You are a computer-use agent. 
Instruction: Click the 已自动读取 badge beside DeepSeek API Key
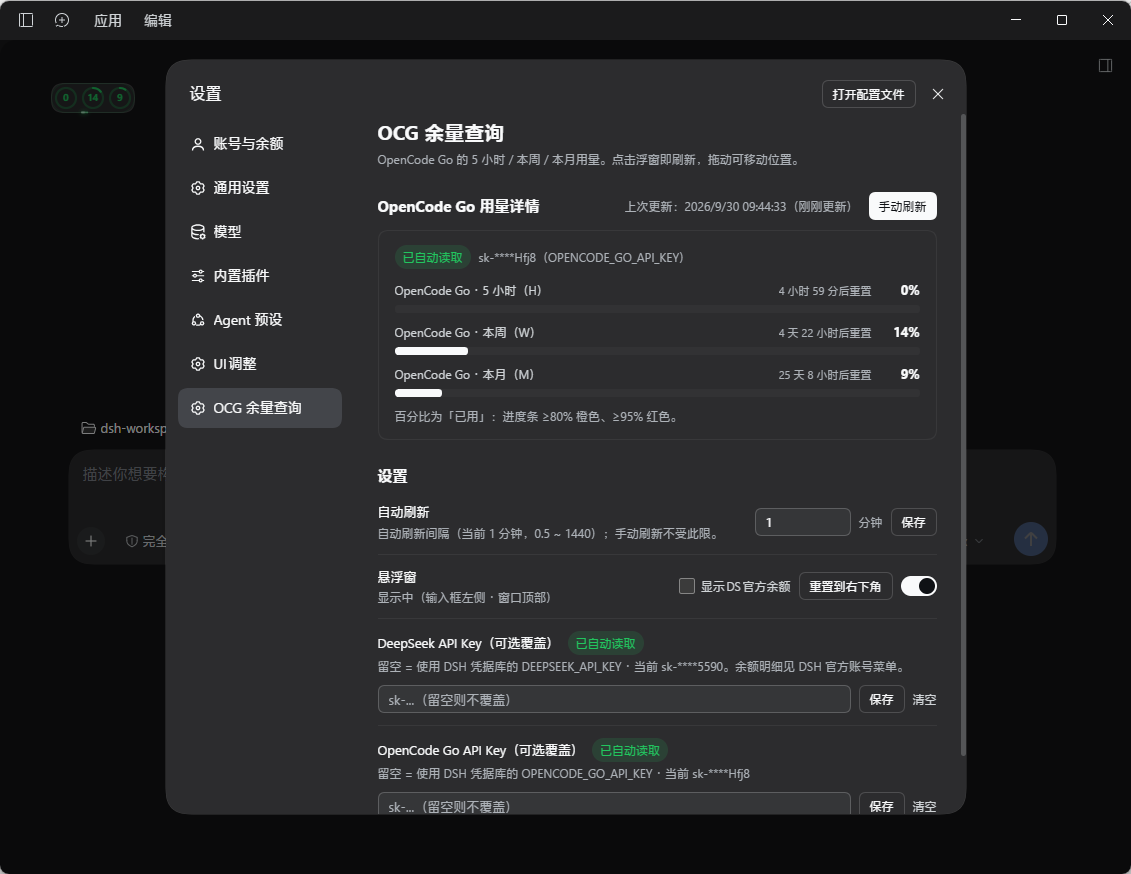click(606, 643)
